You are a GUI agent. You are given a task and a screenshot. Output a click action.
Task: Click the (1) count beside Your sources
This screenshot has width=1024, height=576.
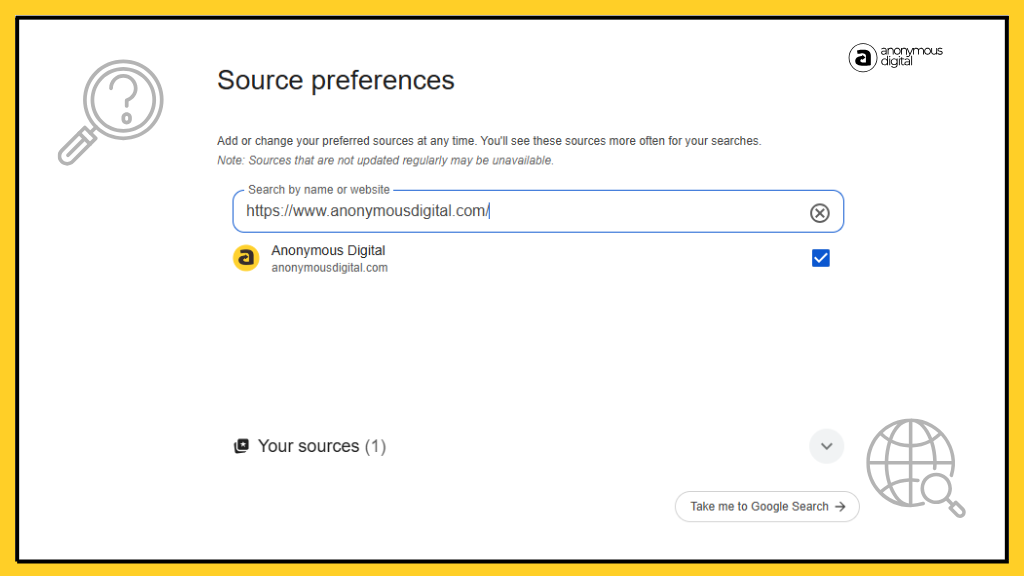coord(375,446)
